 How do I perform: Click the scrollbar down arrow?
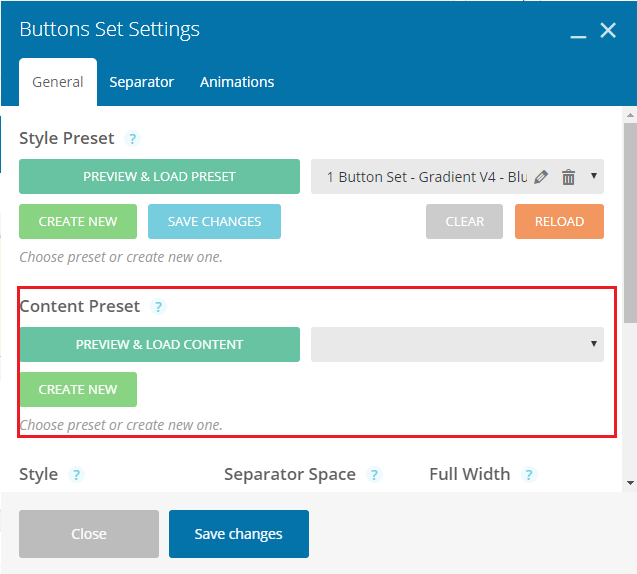tap(629, 482)
